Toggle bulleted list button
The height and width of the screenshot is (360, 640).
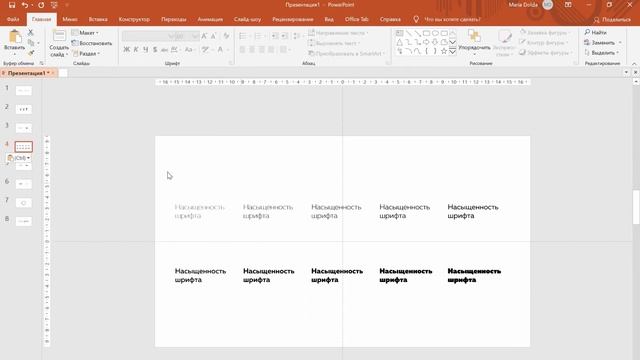pos(243,36)
